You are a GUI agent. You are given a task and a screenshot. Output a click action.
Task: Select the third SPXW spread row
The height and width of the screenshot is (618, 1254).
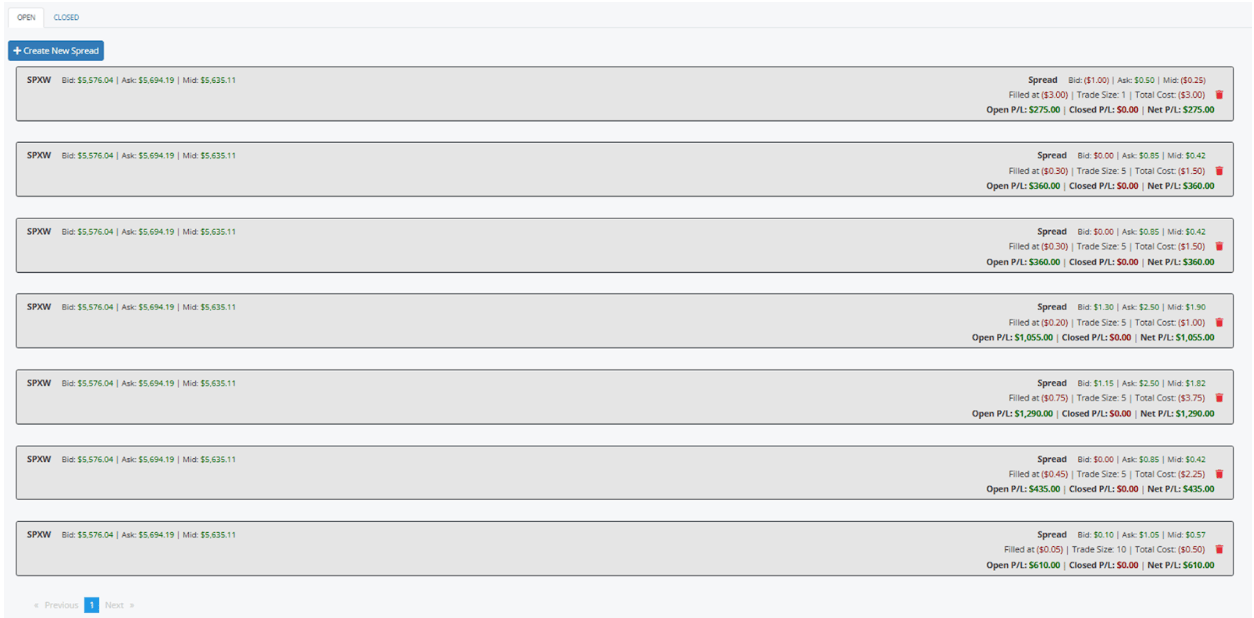point(600,245)
